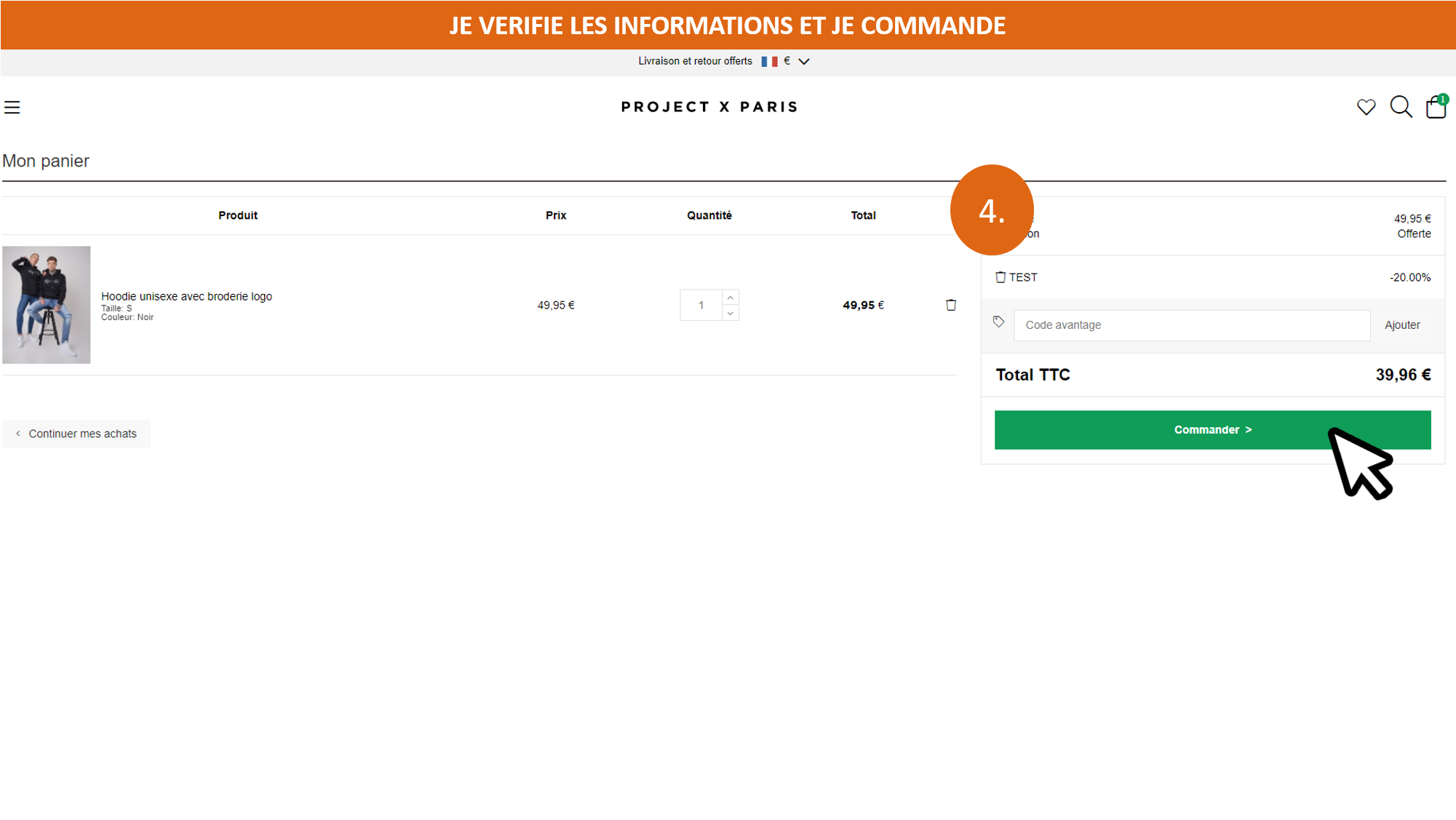Click the Livraison et retour offerts text
Viewport: 1456px width, 820px height.
point(695,61)
